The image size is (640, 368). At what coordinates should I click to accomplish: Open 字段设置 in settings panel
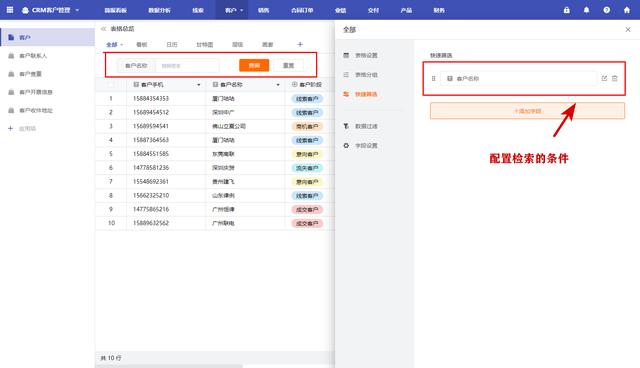366,145
